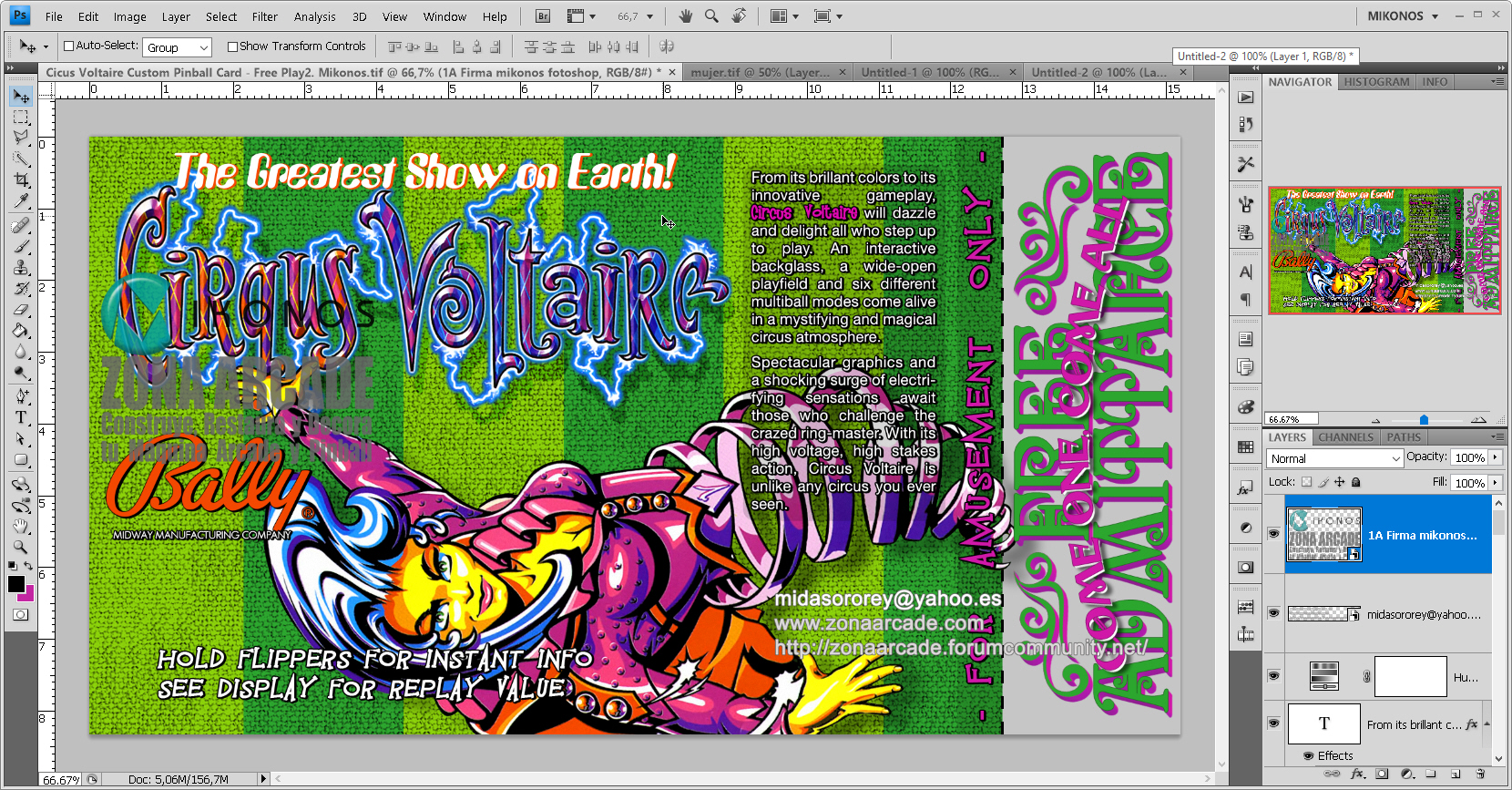Toggle layer Effects visibility eye
Image resolution: width=1512 pixels, height=790 pixels.
point(1308,755)
